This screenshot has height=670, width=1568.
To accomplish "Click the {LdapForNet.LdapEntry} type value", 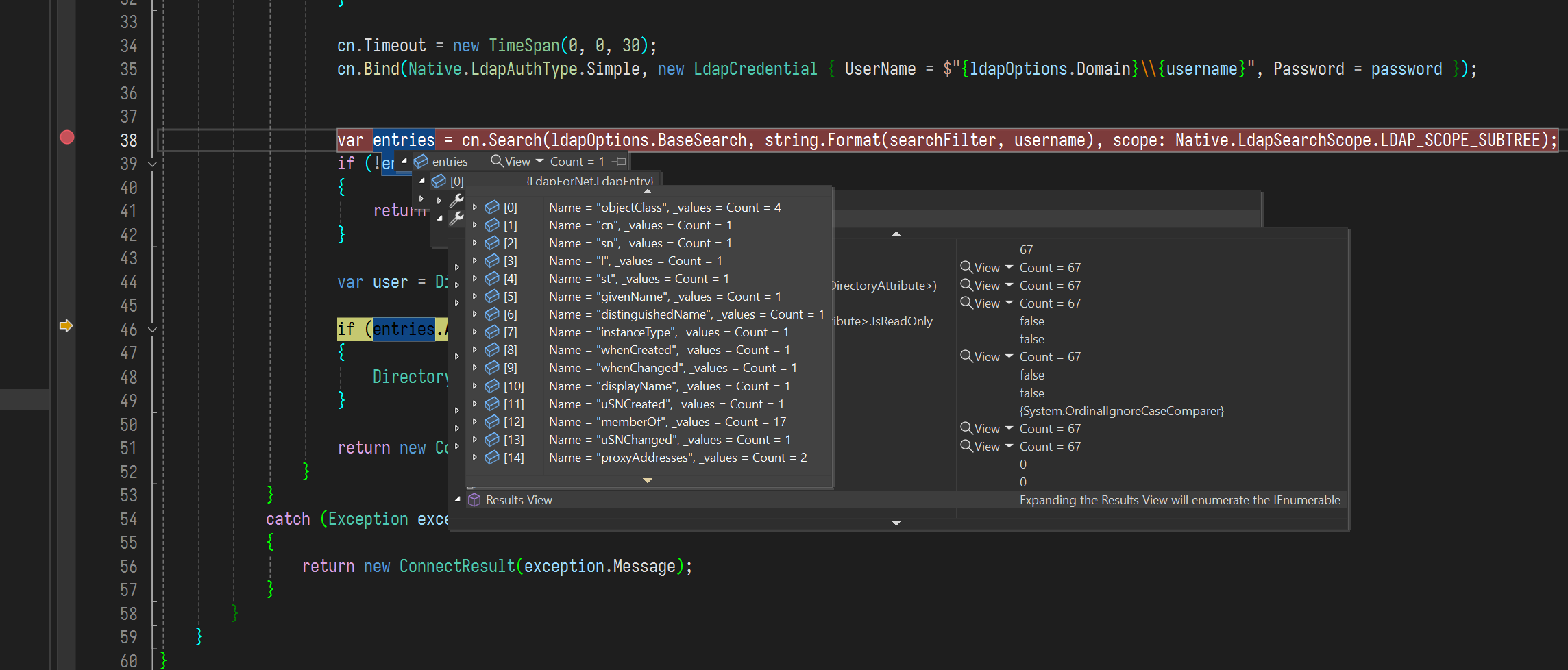I will (590, 181).
